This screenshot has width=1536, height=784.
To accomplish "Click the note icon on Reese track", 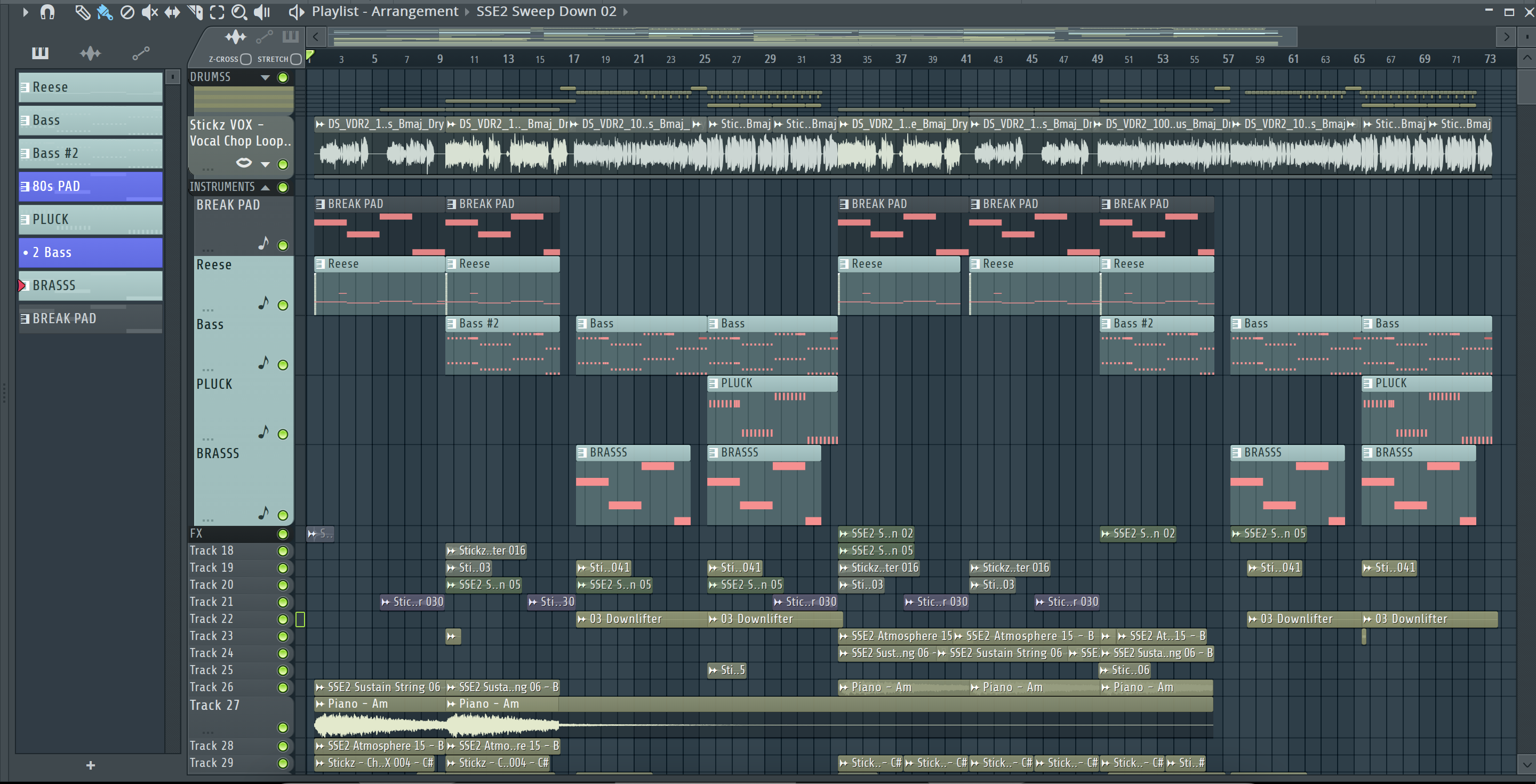I will click(263, 303).
